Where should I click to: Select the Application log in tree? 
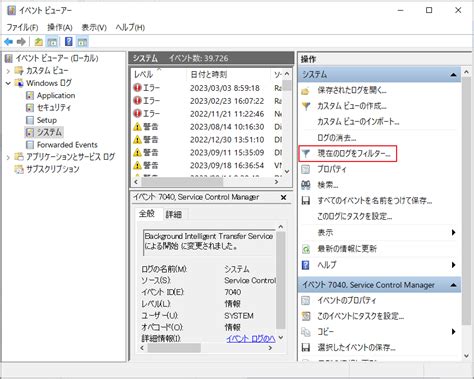[56, 96]
